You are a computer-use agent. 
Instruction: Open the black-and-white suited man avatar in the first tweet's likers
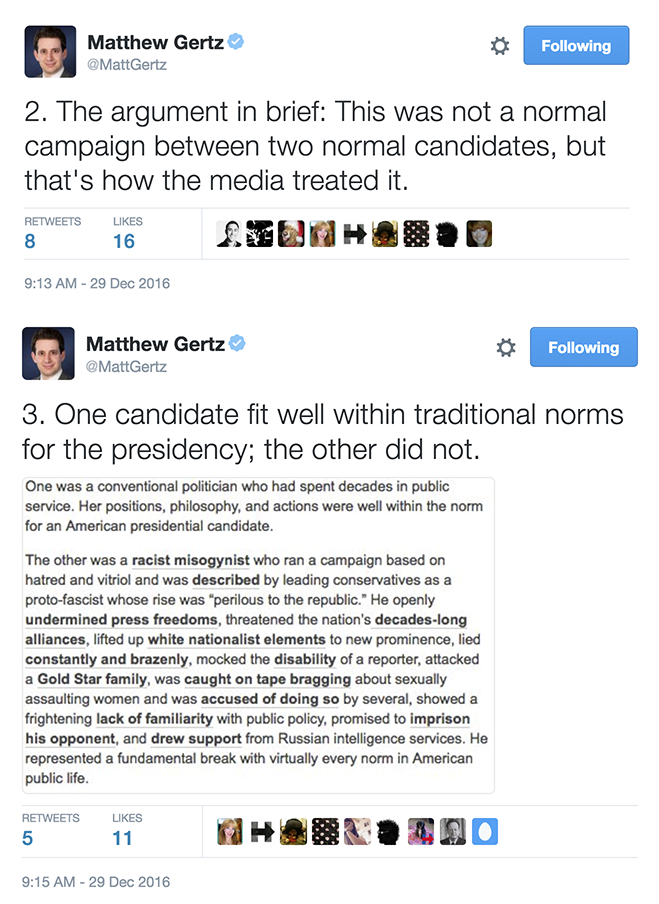point(229,234)
